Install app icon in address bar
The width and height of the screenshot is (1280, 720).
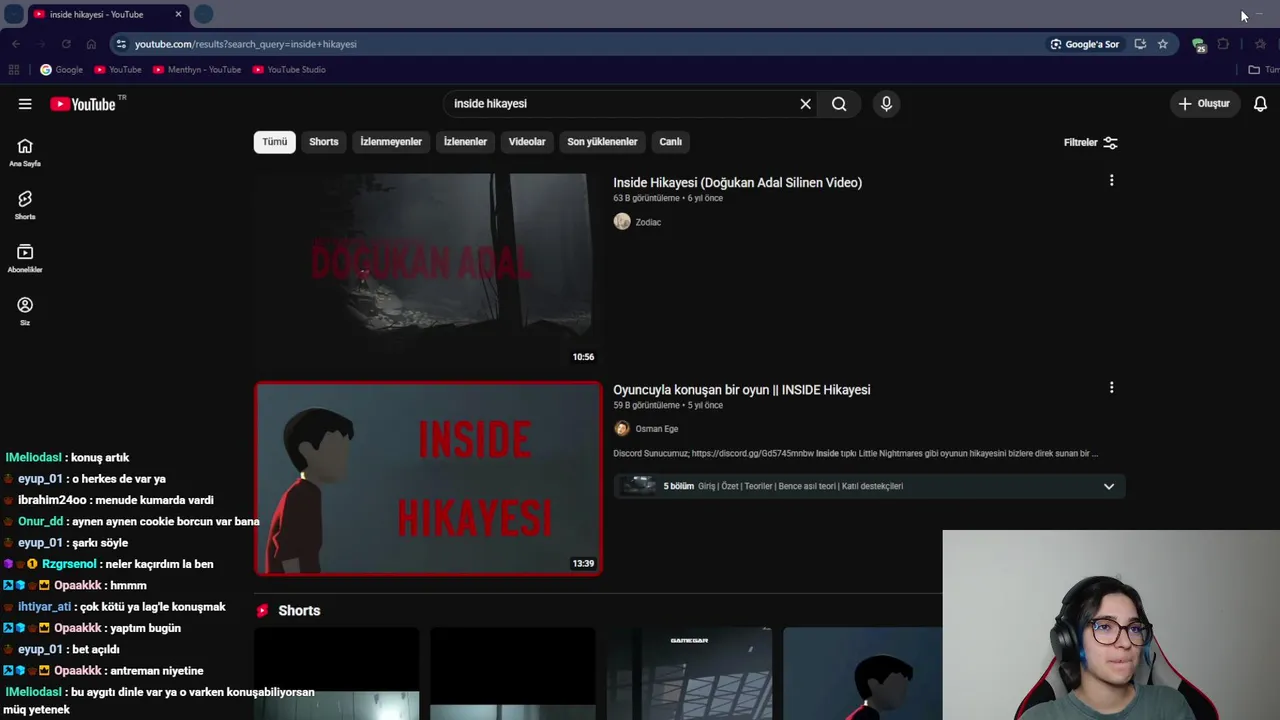click(1140, 44)
